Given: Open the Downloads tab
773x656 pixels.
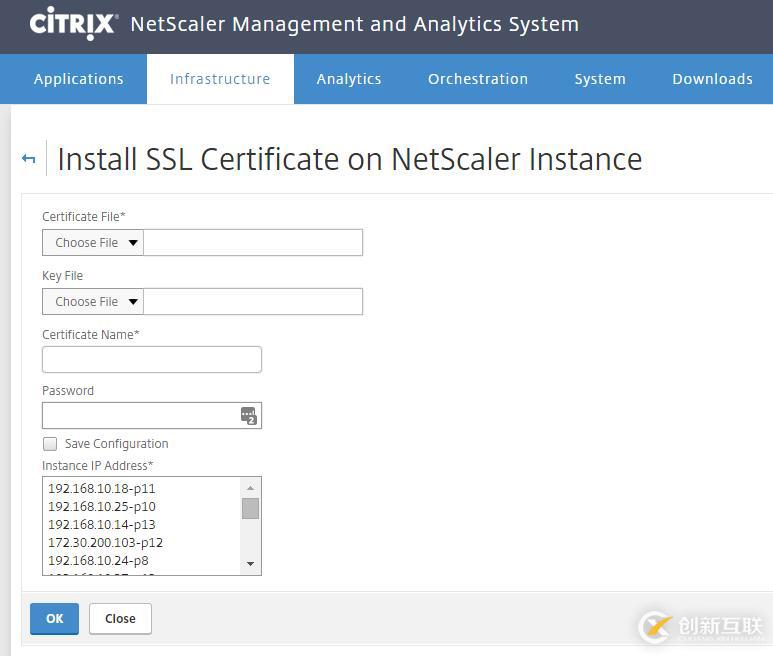Looking at the screenshot, I should coord(712,79).
